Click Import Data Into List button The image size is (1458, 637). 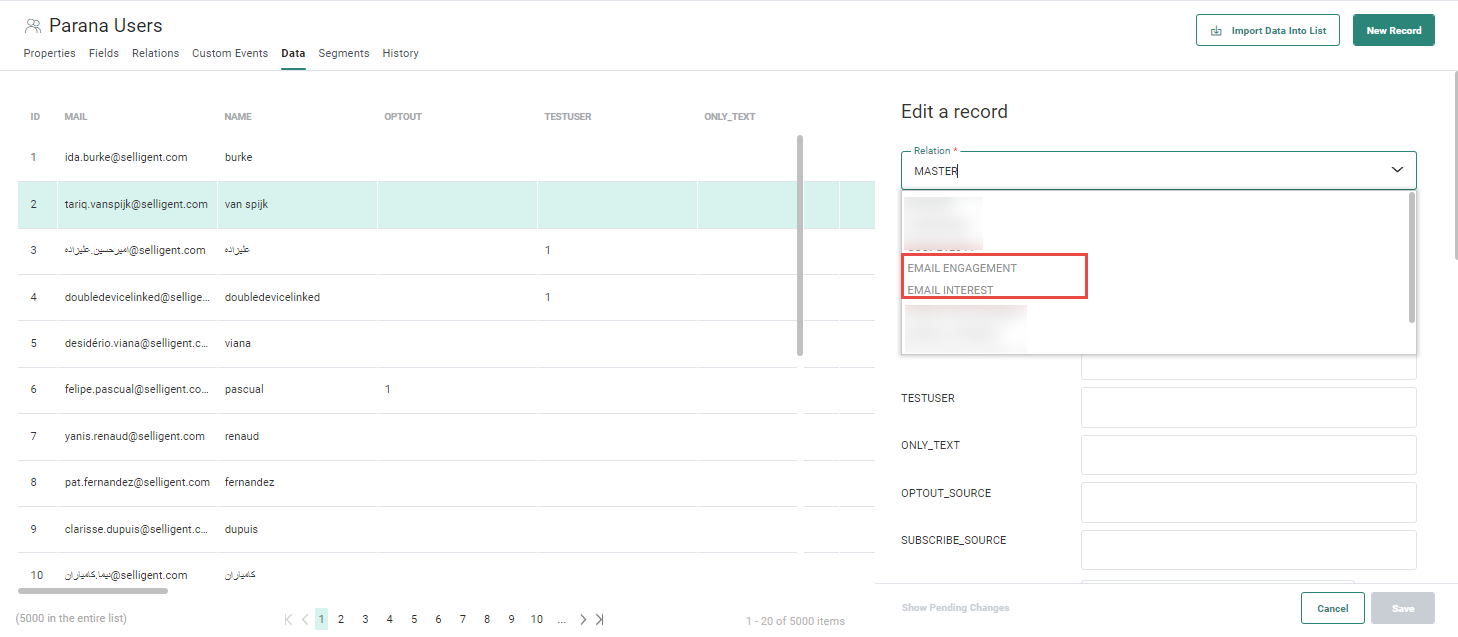click(x=1267, y=31)
